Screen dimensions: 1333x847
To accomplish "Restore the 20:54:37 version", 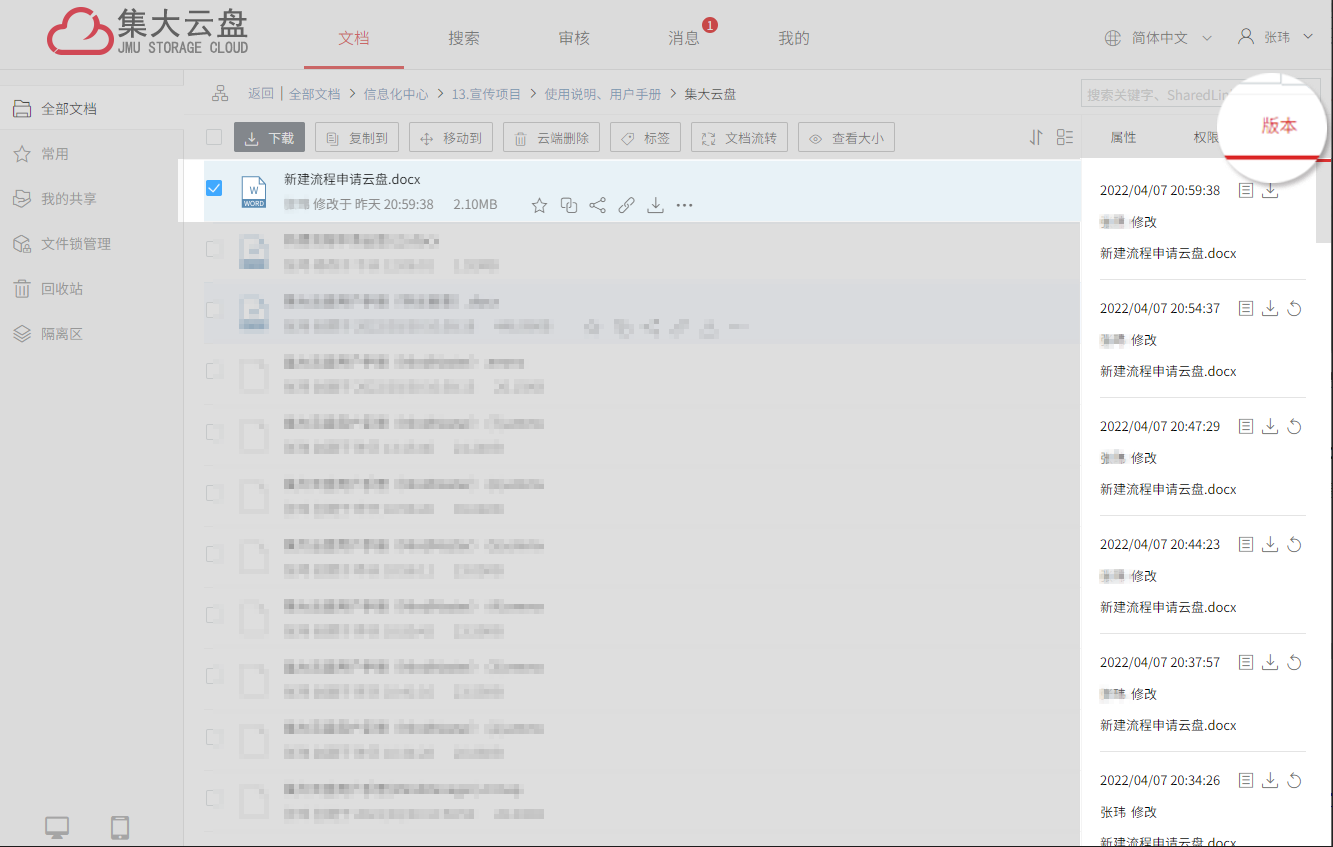I will coord(1294,309).
